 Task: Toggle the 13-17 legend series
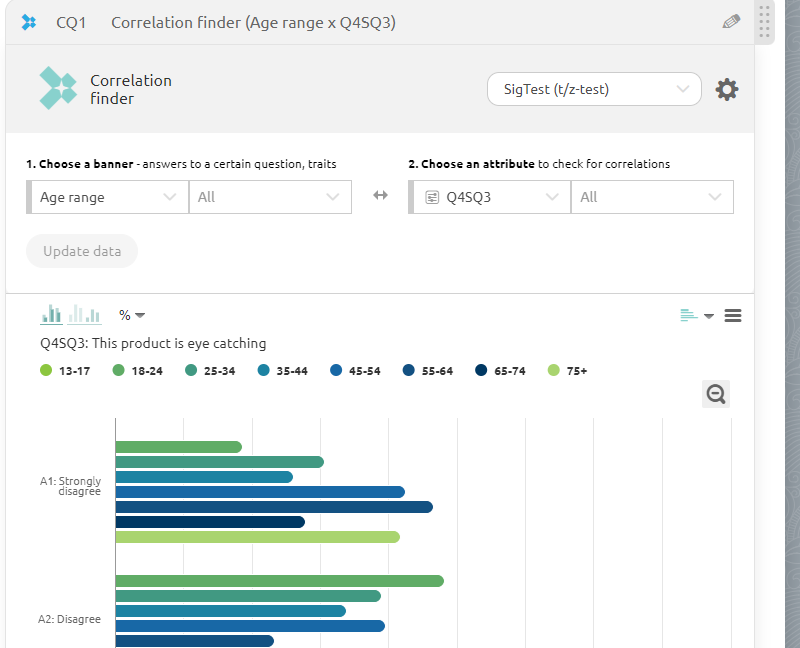click(59, 371)
